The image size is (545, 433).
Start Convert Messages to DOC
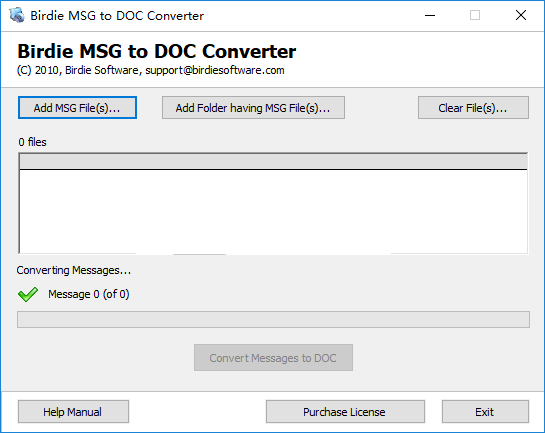click(x=273, y=358)
